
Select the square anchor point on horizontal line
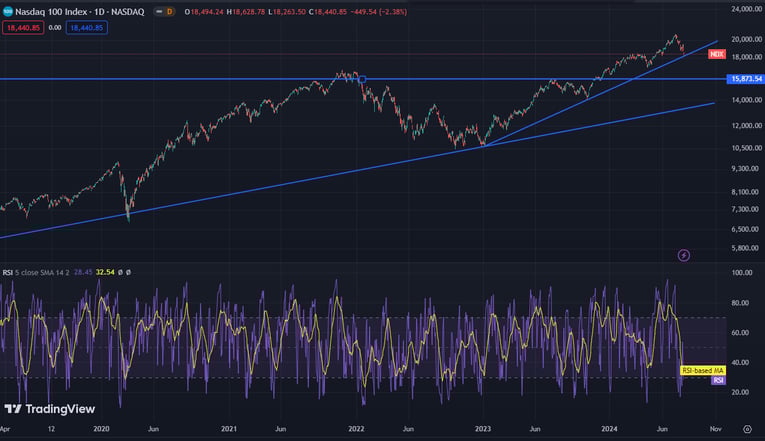point(362,79)
